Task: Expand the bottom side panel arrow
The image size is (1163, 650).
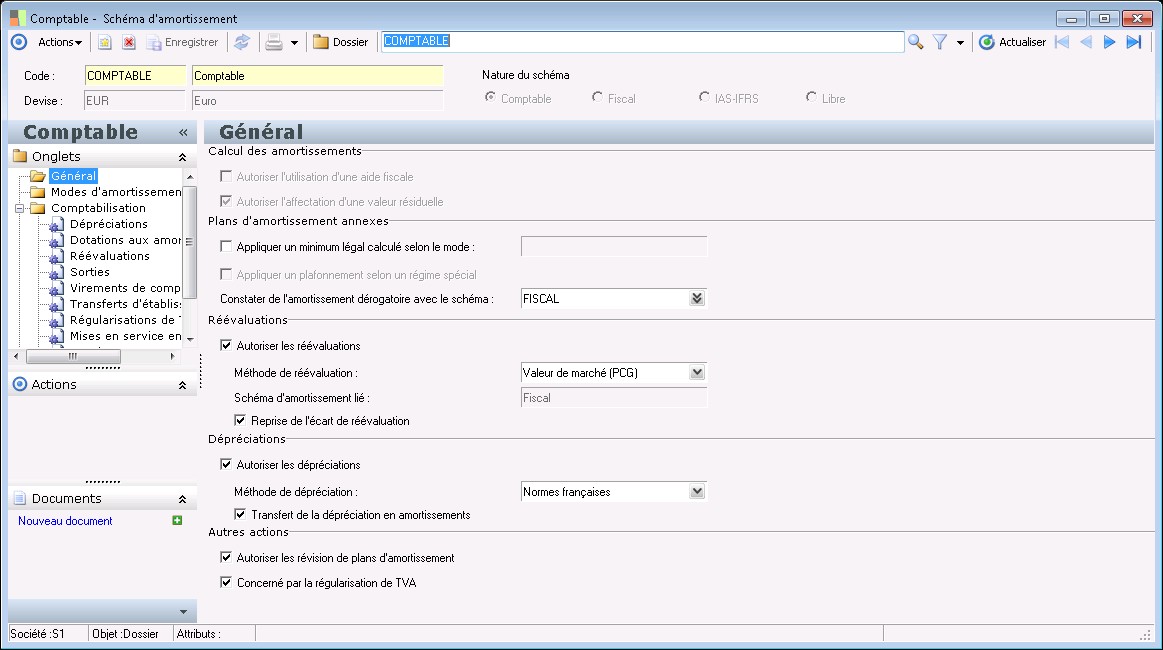Action: [183, 612]
